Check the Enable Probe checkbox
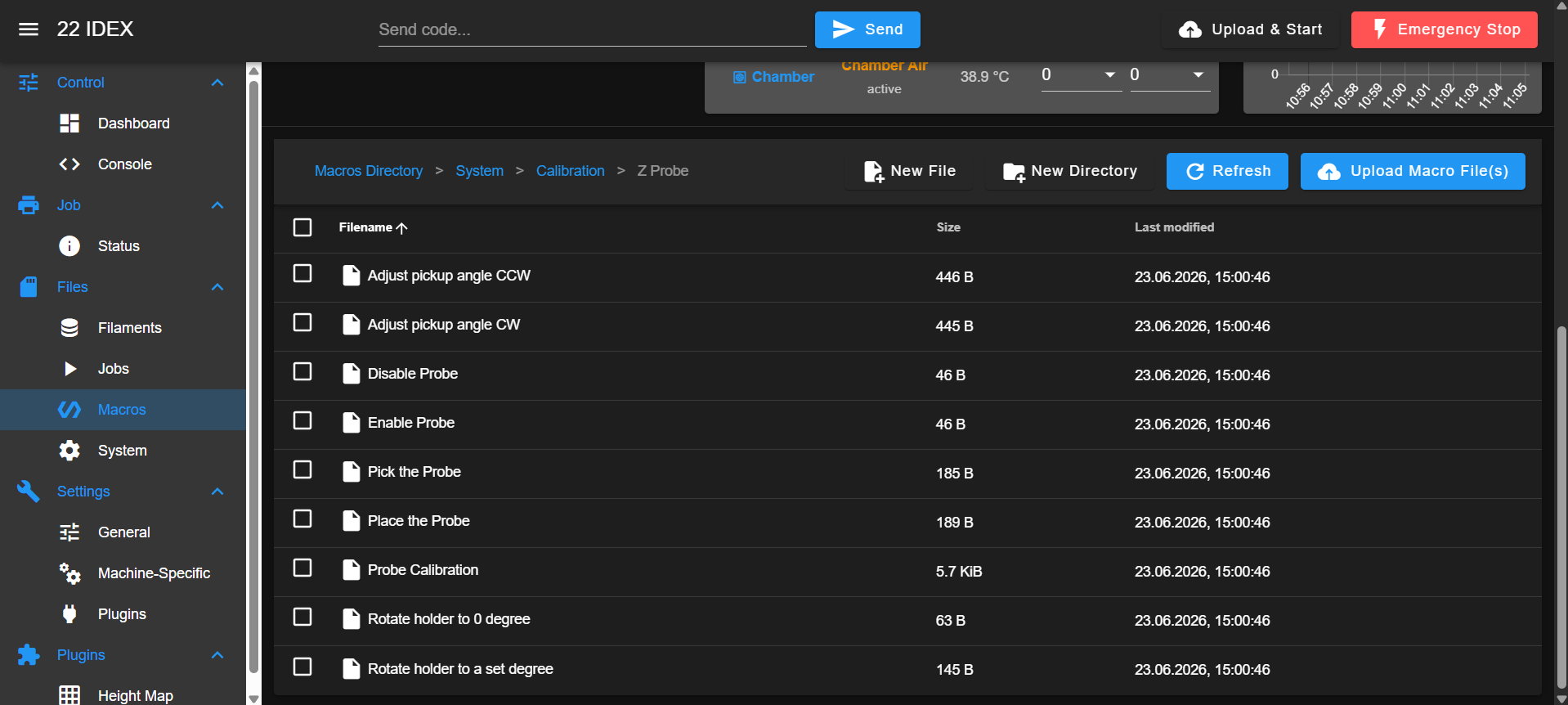 point(302,420)
